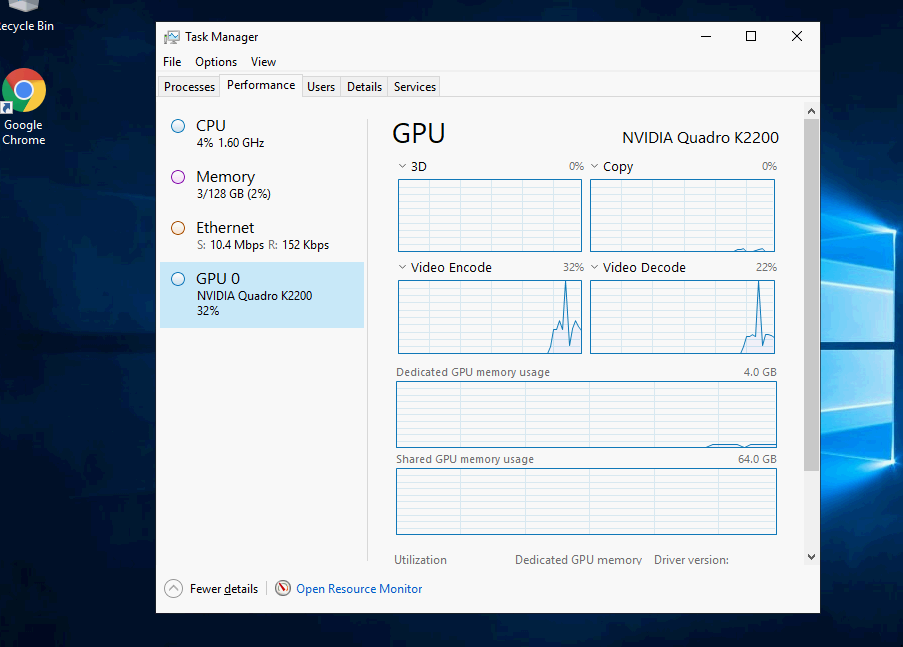Click the Video Decode '22%' value
The image size is (903, 647).
tap(766, 267)
